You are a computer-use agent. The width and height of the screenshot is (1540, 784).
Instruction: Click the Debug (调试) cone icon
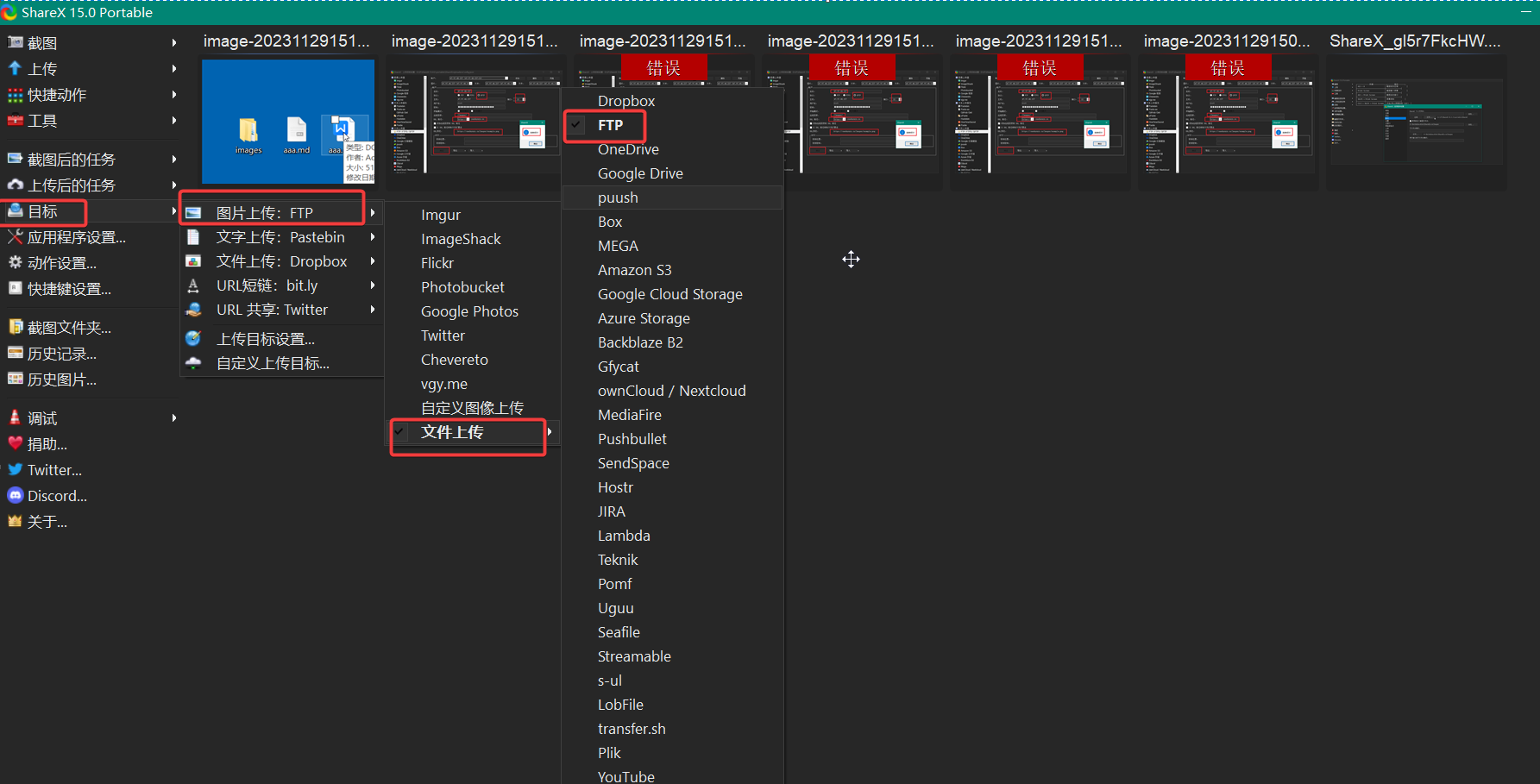(15, 417)
